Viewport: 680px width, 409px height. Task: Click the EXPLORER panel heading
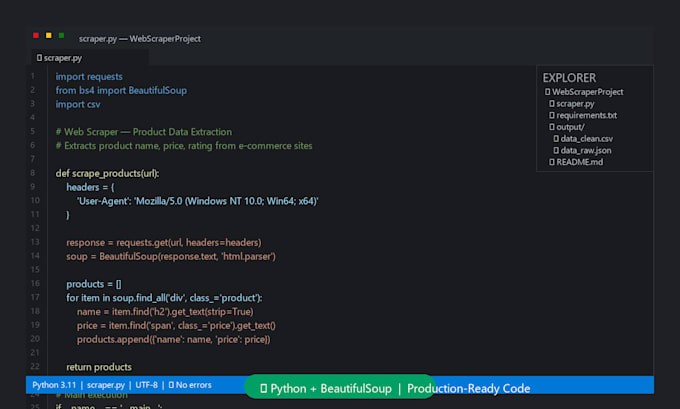click(x=569, y=78)
